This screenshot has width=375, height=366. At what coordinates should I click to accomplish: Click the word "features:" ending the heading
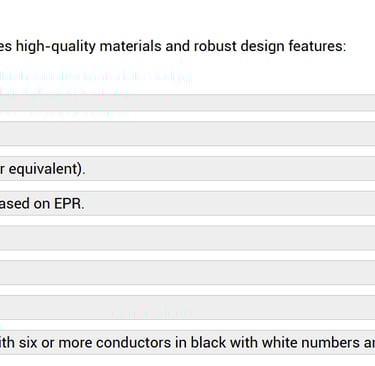[317, 46]
